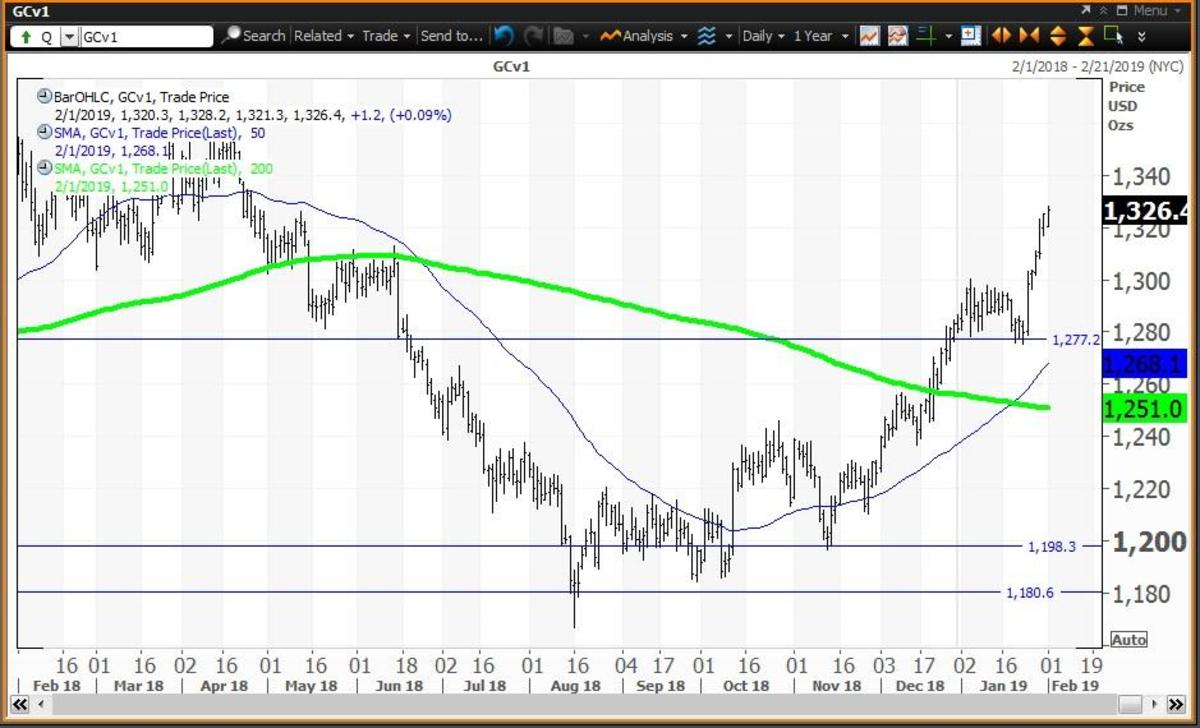The image size is (1200, 728).
Task: Click the 1,180.6 horizontal line label
Action: (1028, 592)
